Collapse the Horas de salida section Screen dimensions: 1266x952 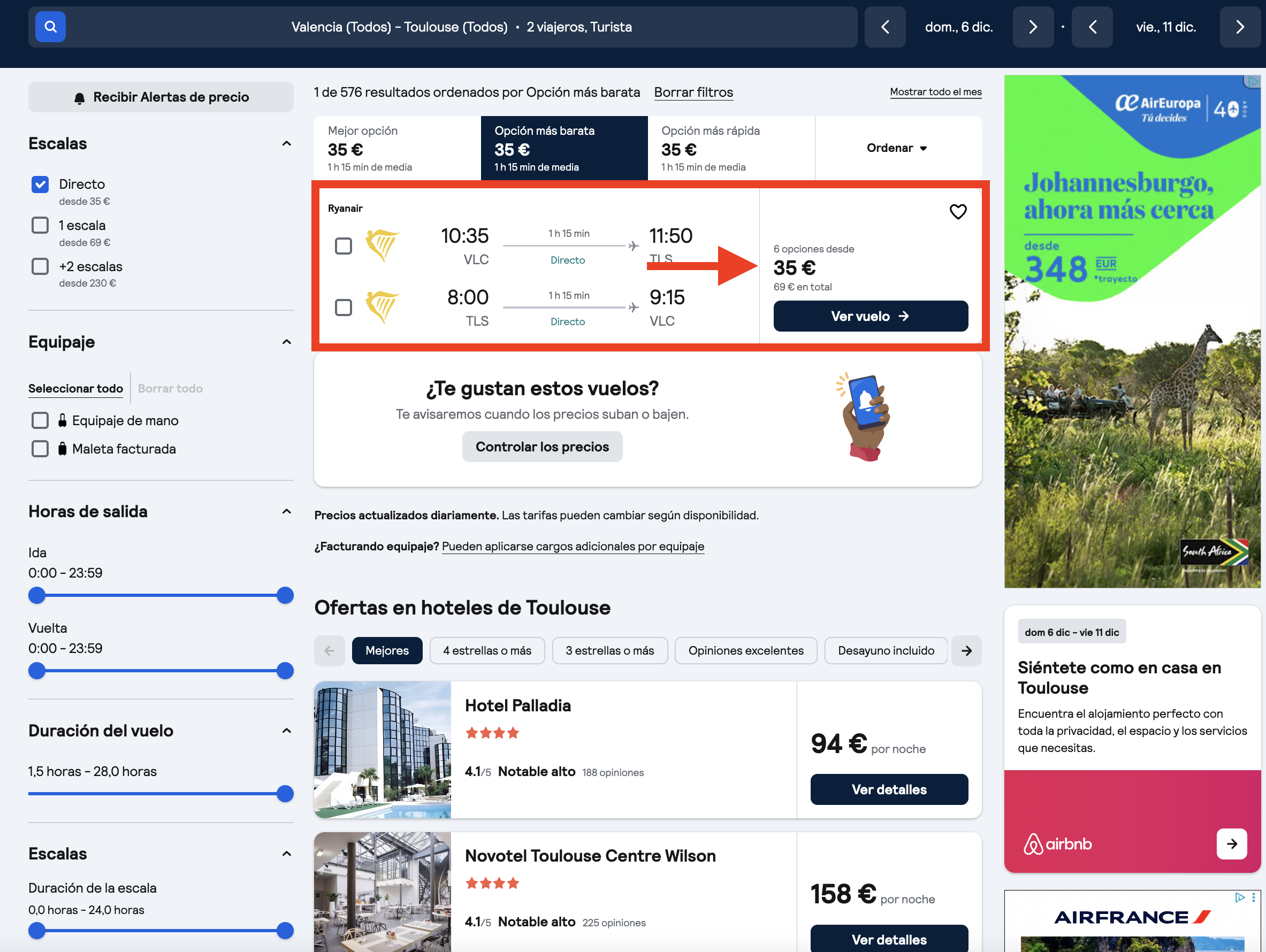[287, 511]
